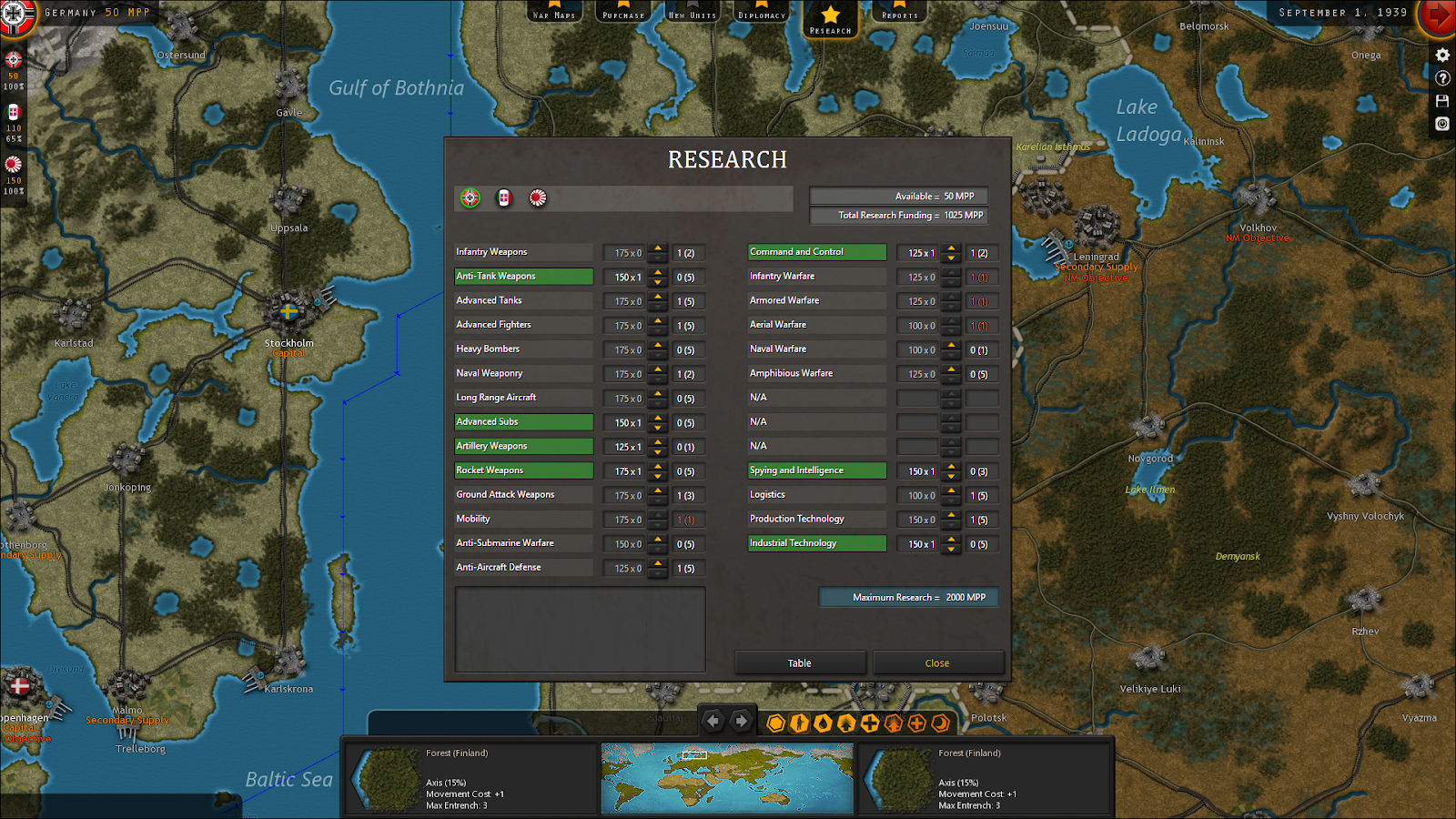Open the Purchase screen
Image resolution: width=1456 pixels, height=819 pixels.
pos(623,13)
